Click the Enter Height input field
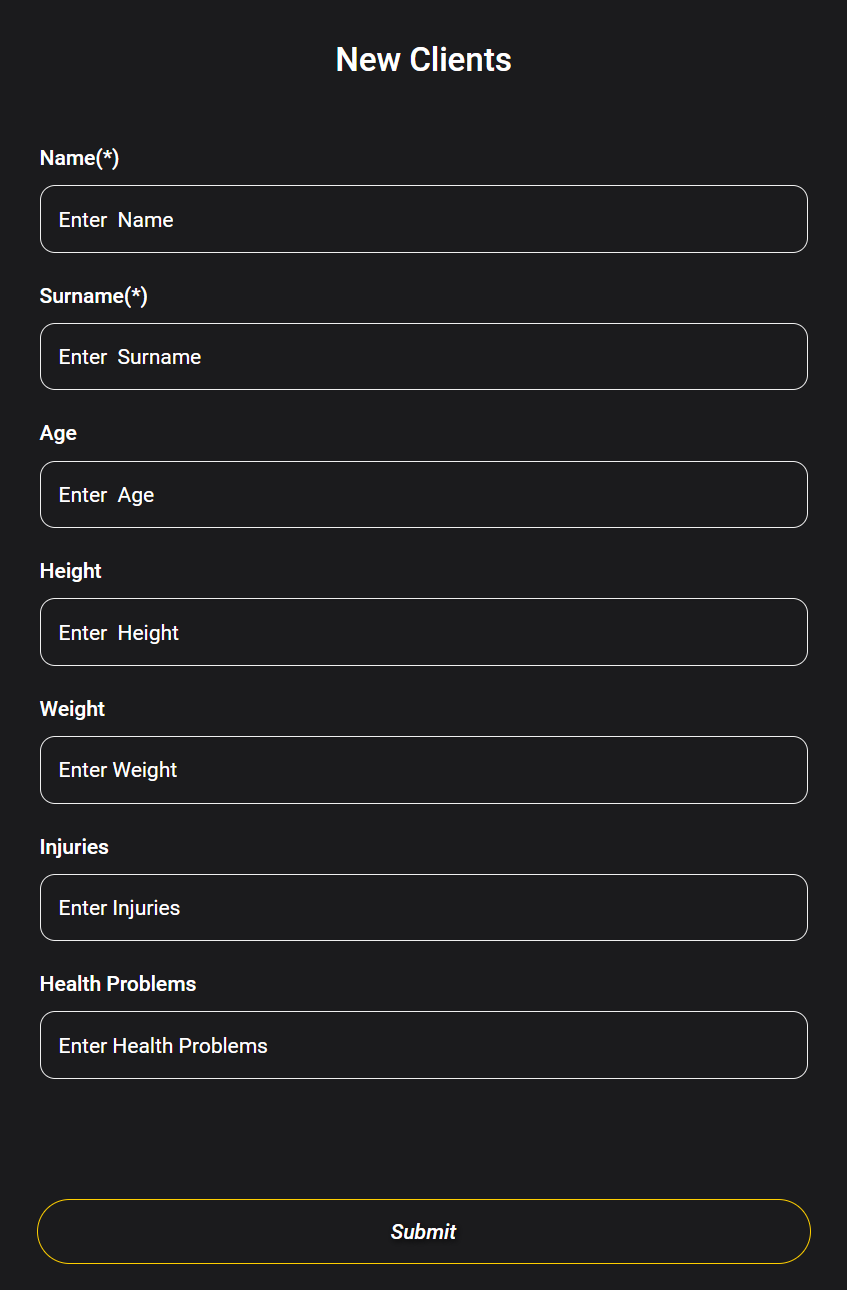The image size is (847, 1290). point(423,632)
